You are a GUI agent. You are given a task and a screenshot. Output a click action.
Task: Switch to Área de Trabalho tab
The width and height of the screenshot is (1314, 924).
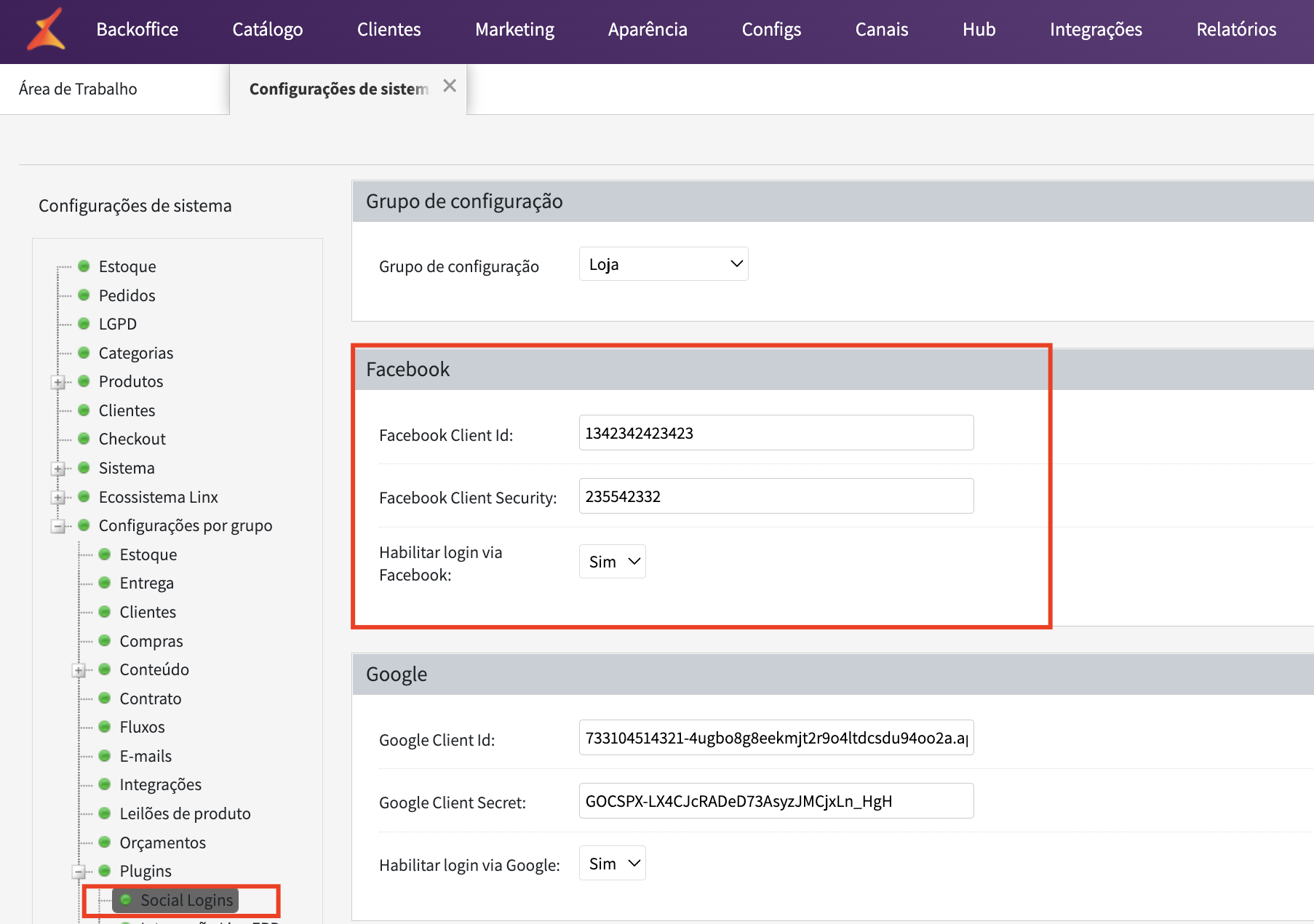pos(78,89)
